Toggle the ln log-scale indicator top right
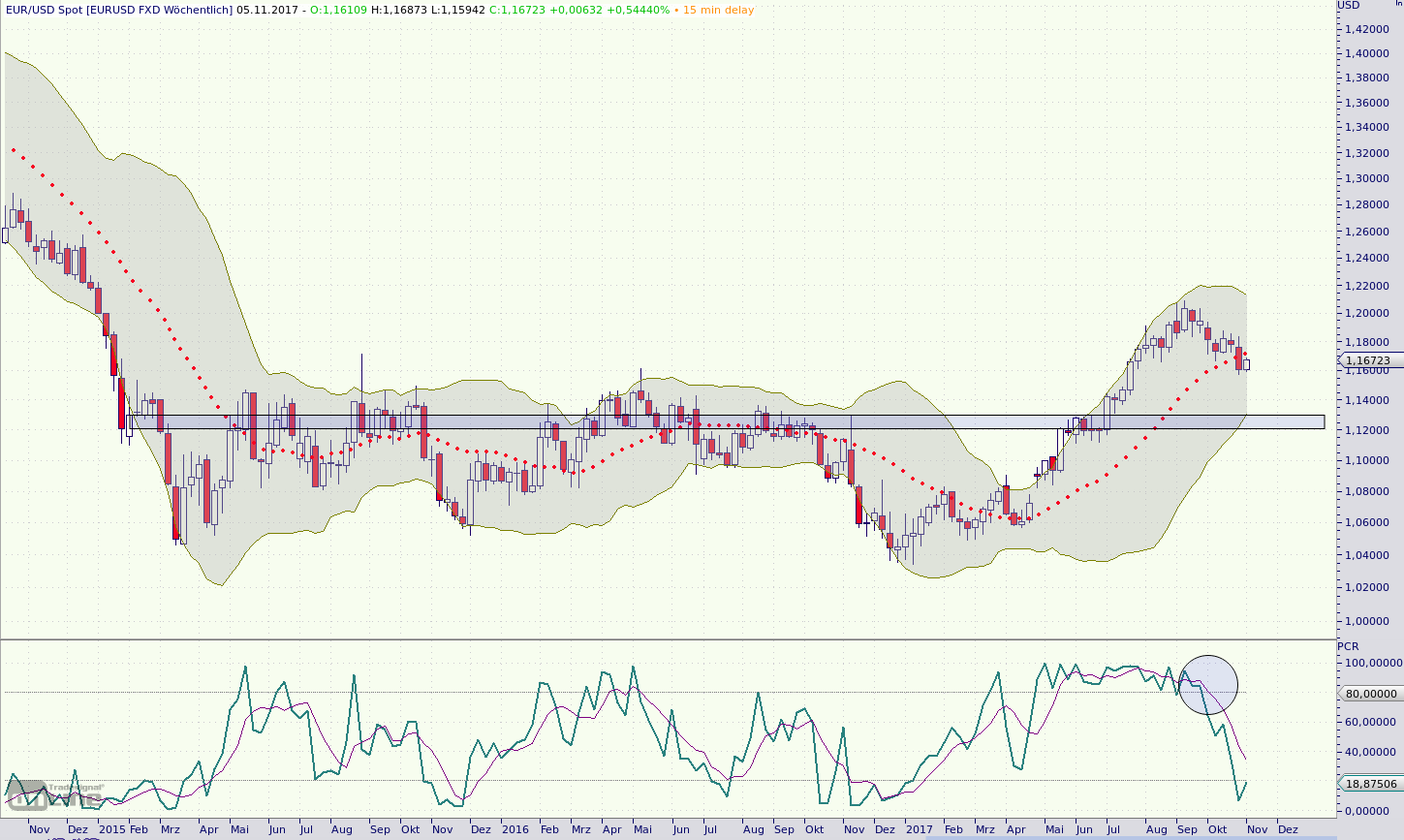 (x=1397, y=4)
